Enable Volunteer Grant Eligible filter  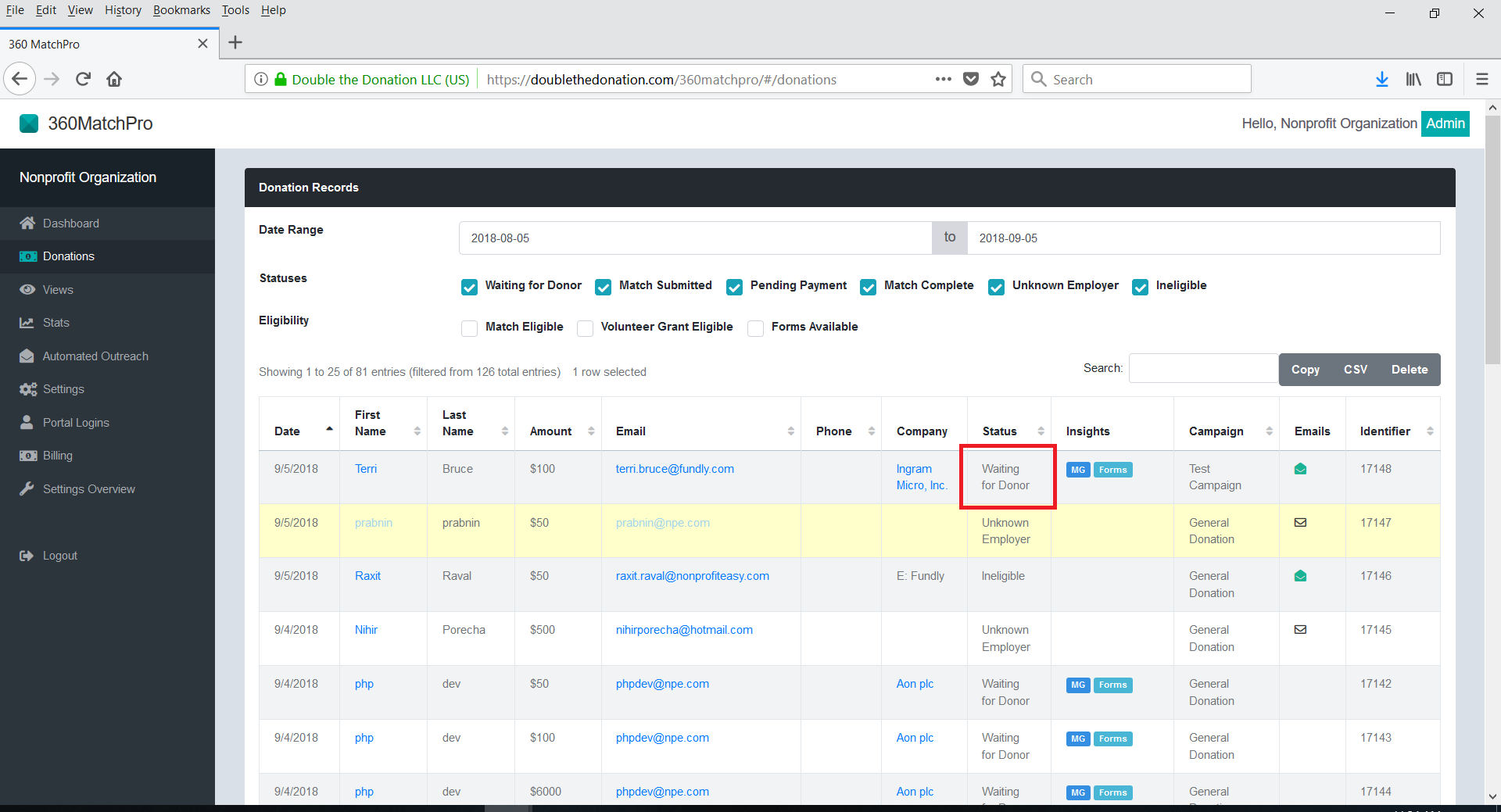pyautogui.click(x=585, y=328)
